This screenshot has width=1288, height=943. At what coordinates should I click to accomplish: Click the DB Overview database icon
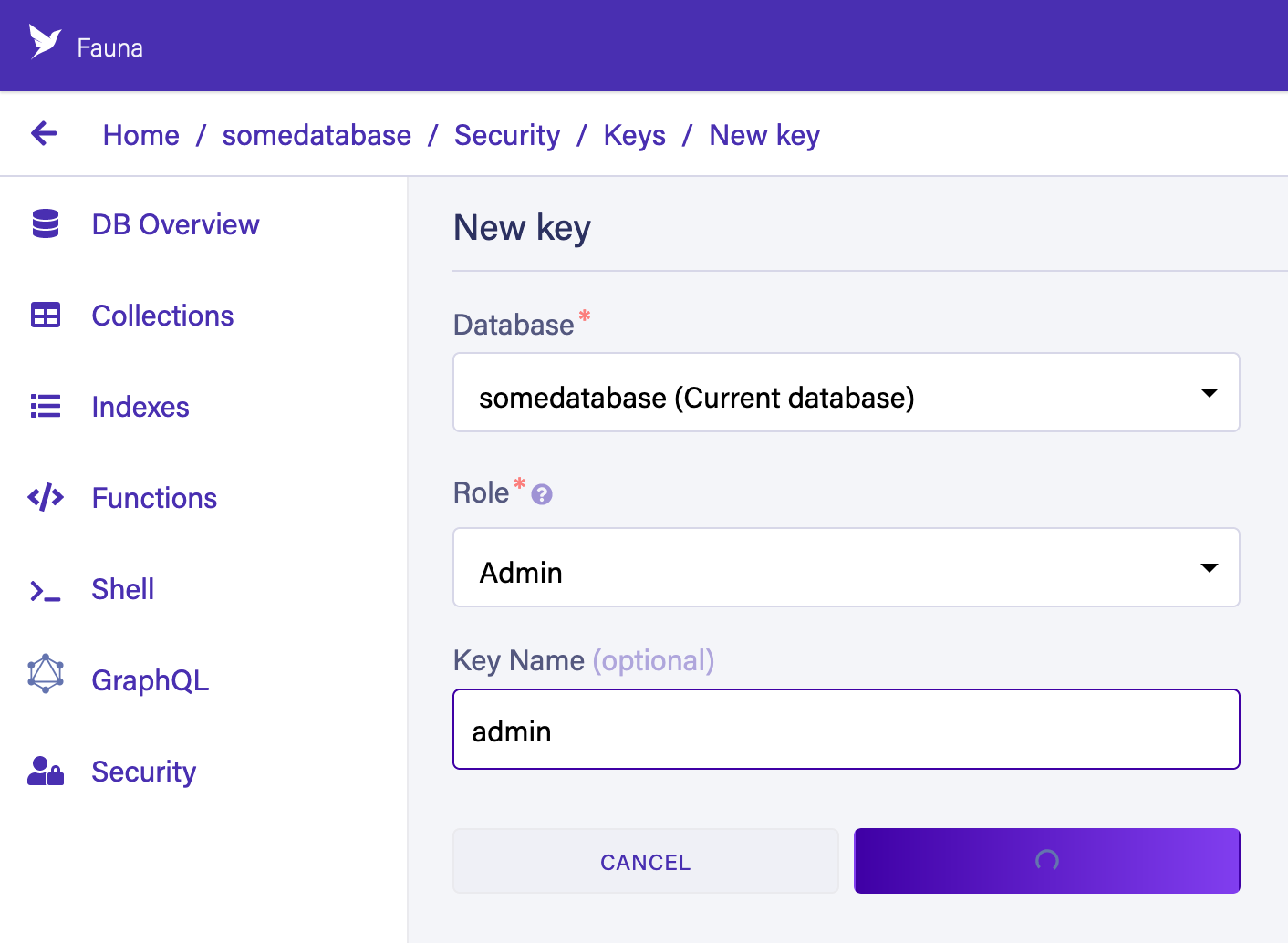[x=46, y=223]
